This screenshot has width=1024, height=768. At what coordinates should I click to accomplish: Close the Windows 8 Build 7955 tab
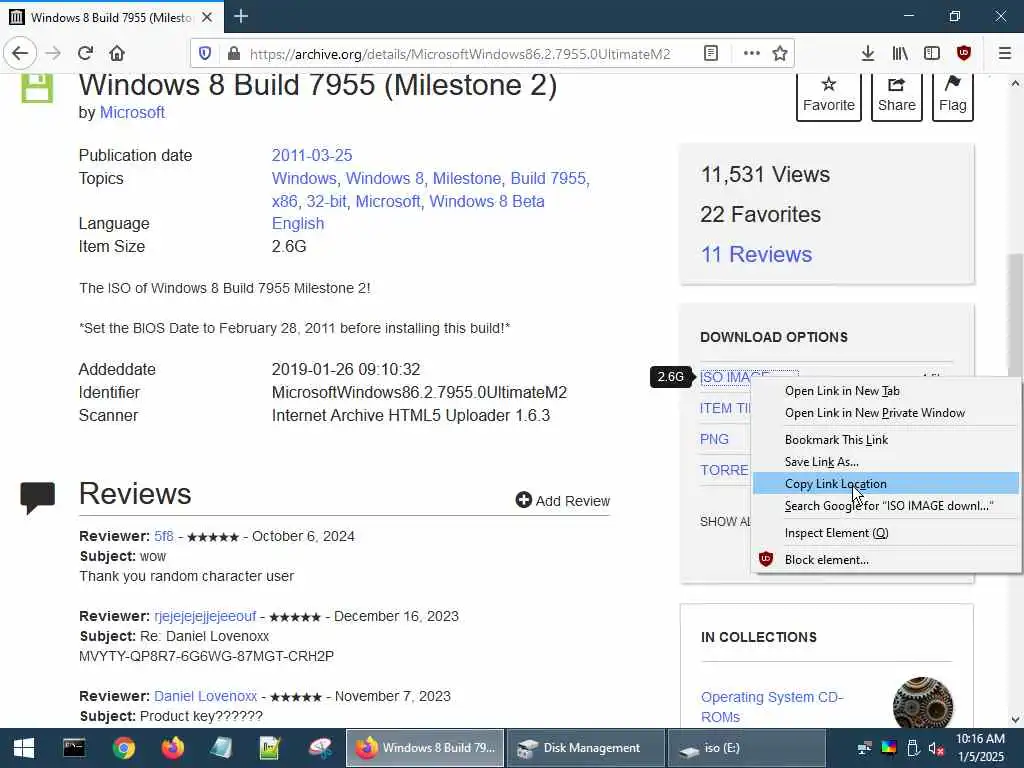point(207,17)
